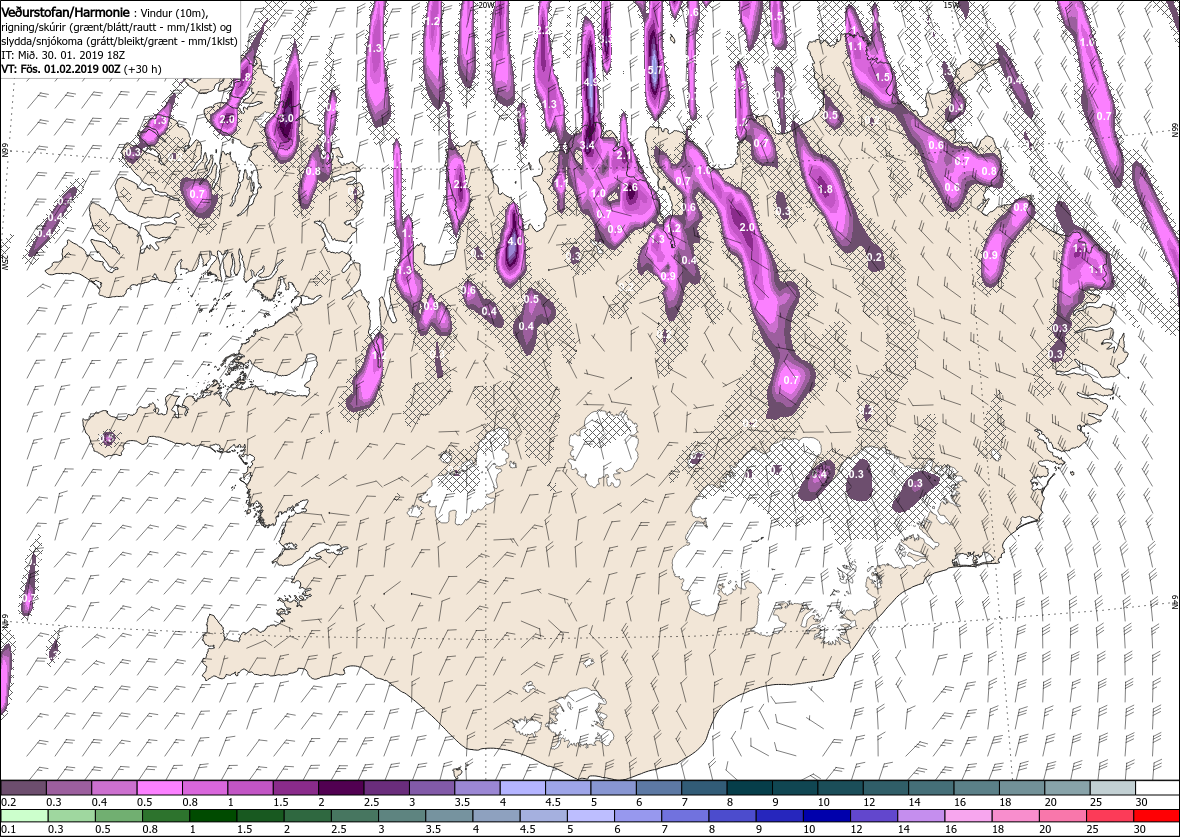Screen dimensions: 1180x837
Task: Select dark purple upper legend swatch at 2
Action: tap(342, 788)
